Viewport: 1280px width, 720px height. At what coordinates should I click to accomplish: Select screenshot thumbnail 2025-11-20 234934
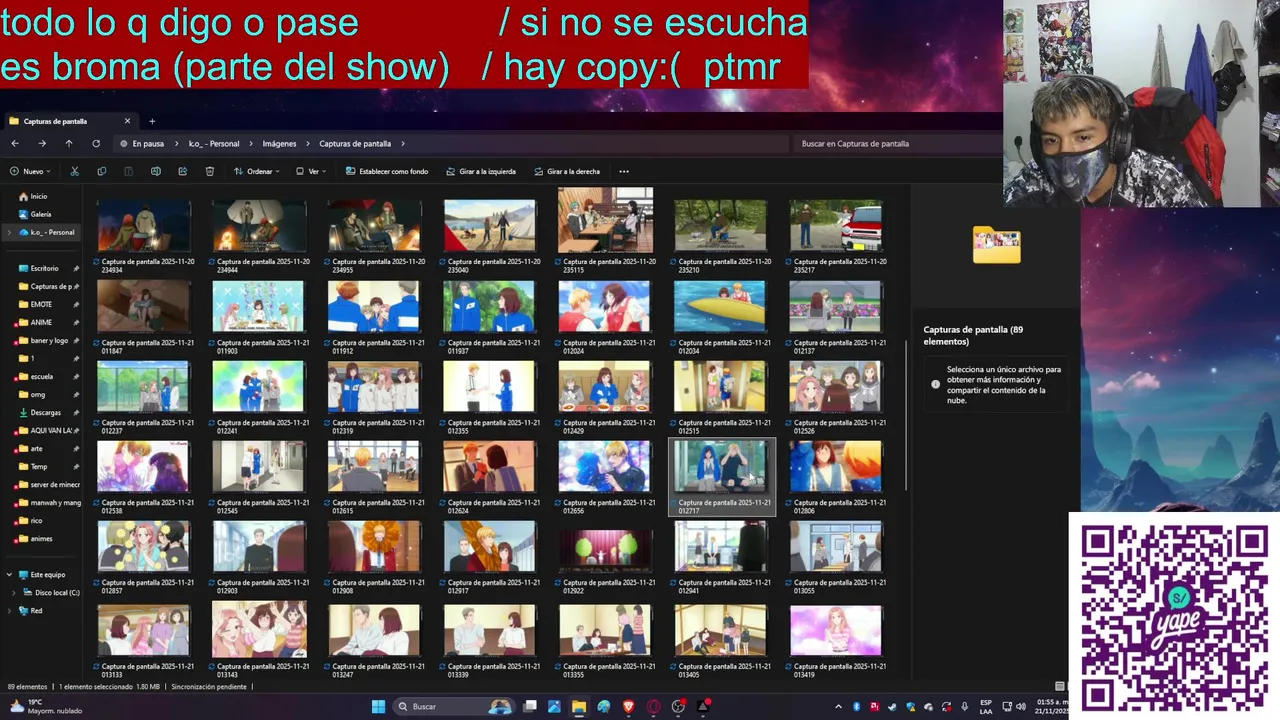coord(144,235)
